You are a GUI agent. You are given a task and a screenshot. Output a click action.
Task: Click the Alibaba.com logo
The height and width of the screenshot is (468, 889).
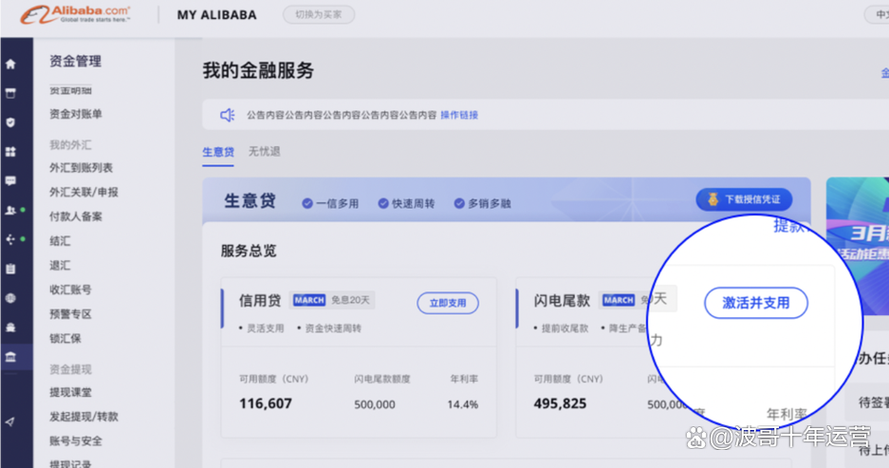pyautogui.click(x=75, y=14)
